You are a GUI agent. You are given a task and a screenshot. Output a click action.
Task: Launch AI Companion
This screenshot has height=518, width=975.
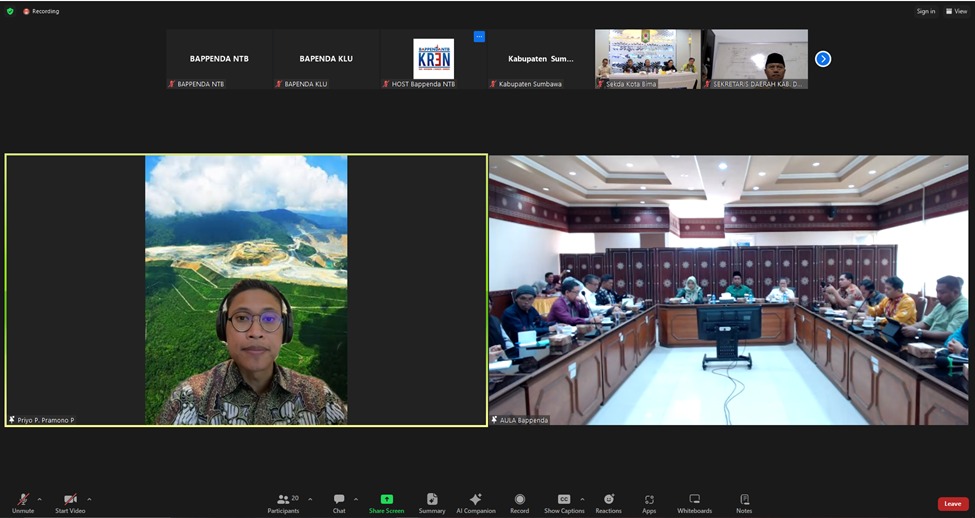(x=475, y=502)
